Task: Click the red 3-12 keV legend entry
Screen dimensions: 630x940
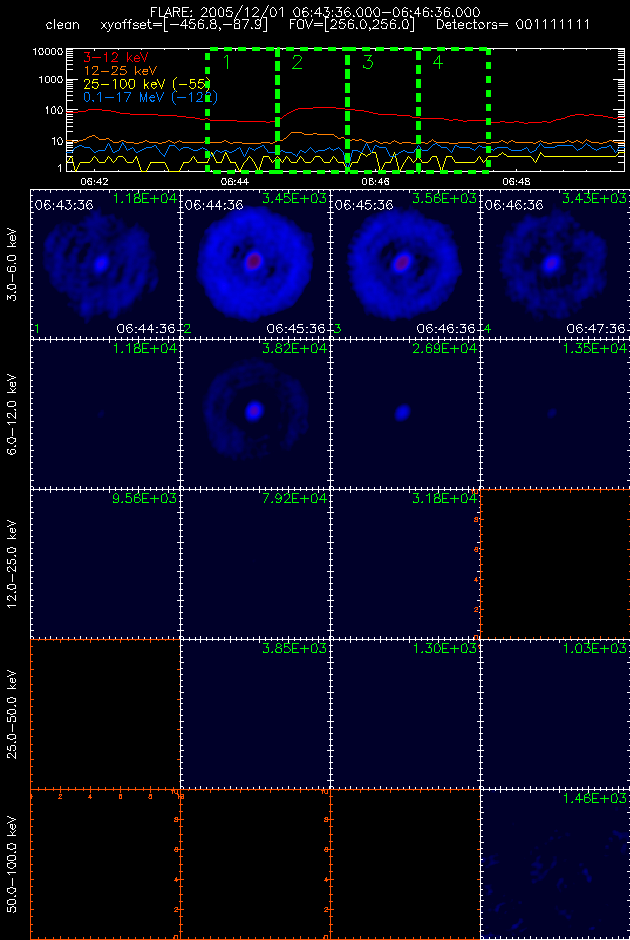Action: point(116,58)
